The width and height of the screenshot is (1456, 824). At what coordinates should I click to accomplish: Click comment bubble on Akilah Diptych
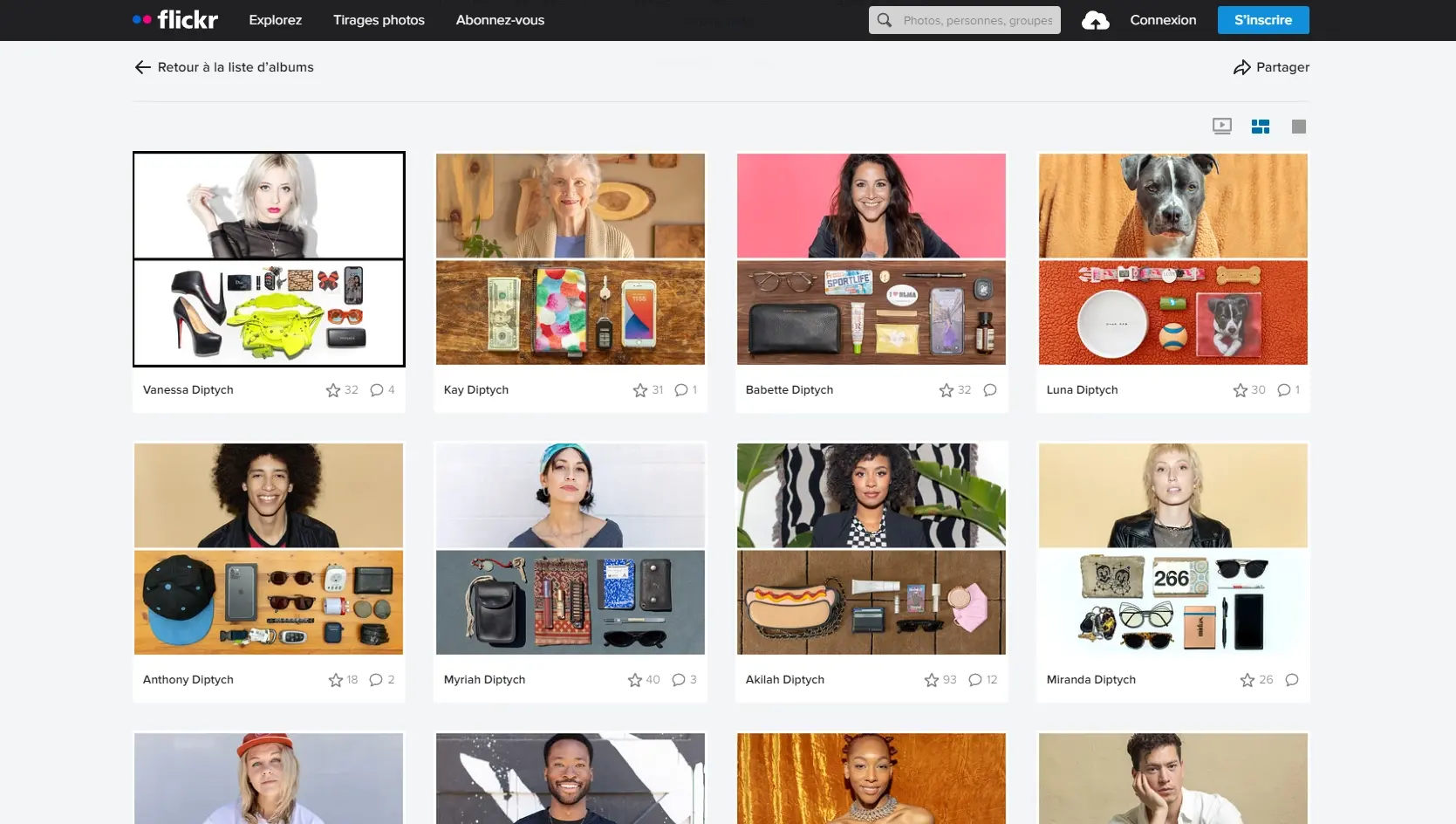pos(975,680)
